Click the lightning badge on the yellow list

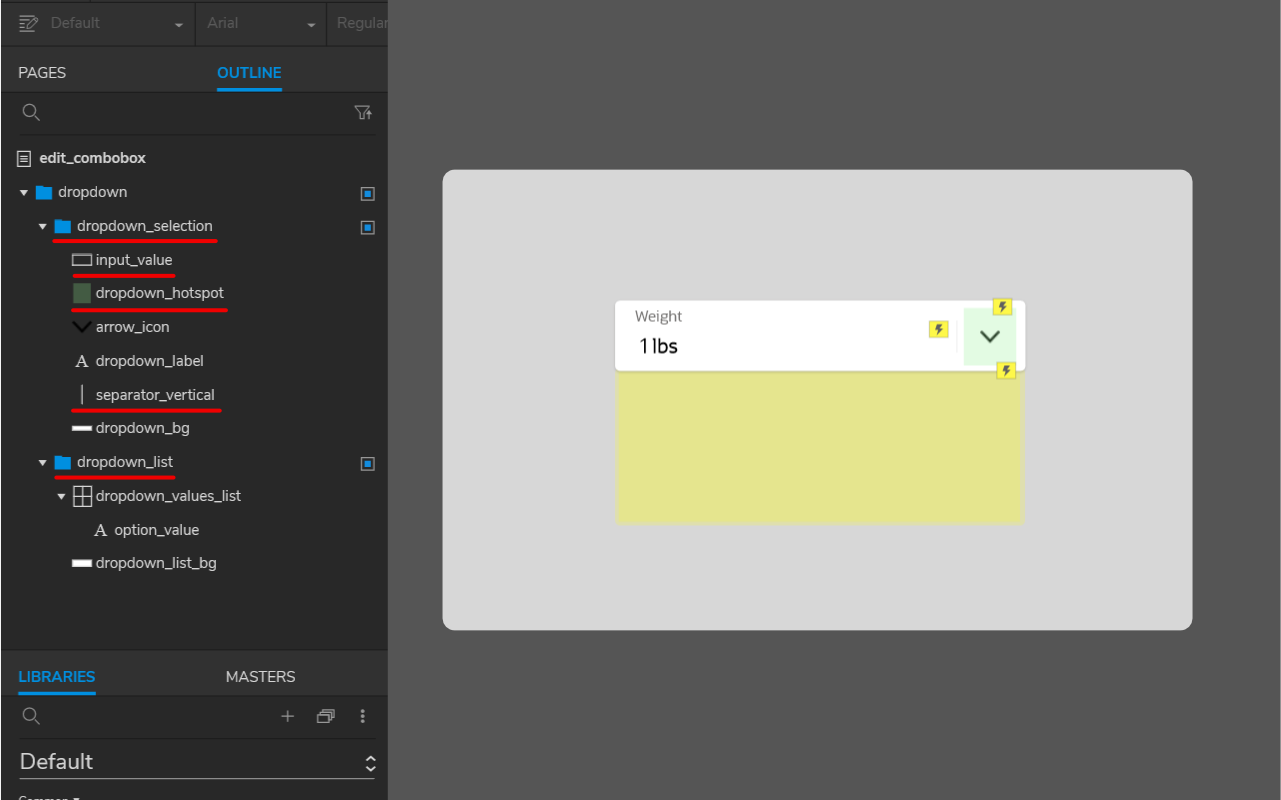pyautogui.click(x=1007, y=371)
